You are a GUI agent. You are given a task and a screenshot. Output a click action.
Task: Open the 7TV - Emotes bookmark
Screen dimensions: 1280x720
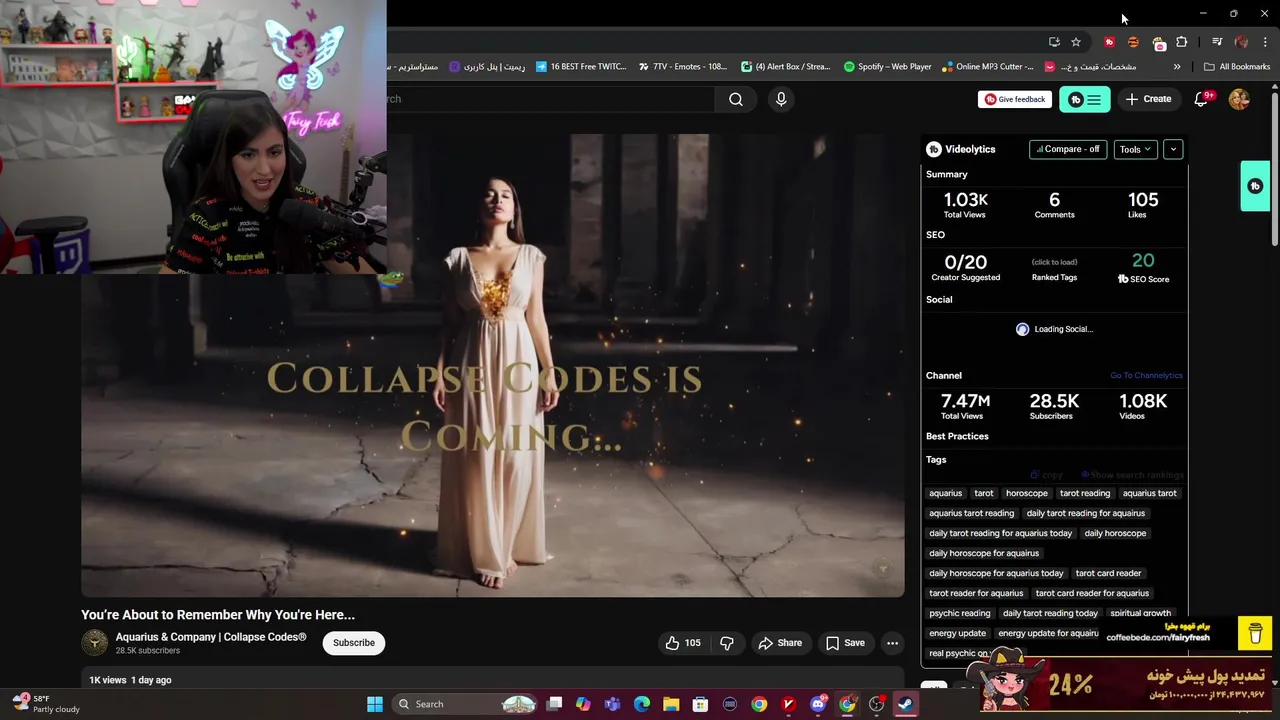(x=683, y=67)
